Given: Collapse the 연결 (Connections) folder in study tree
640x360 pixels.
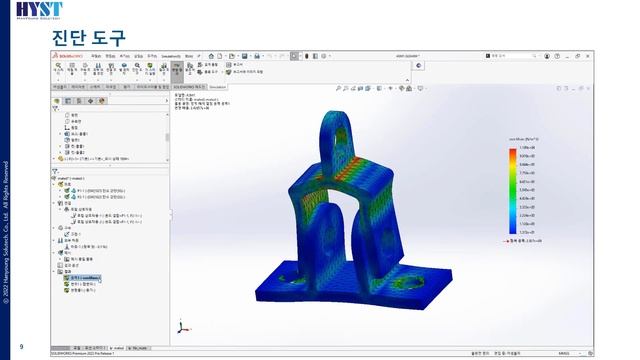Looking at the screenshot, I should (x=54, y=203).
